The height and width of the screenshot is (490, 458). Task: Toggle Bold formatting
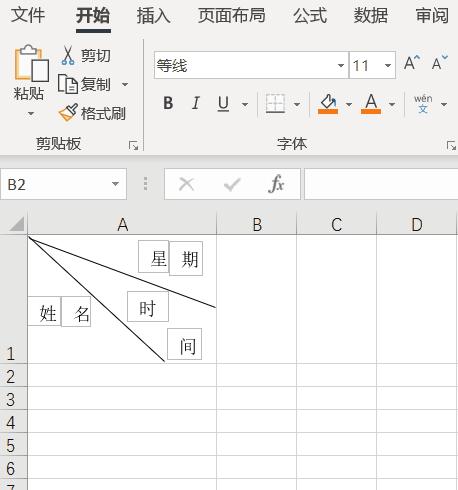168,103
